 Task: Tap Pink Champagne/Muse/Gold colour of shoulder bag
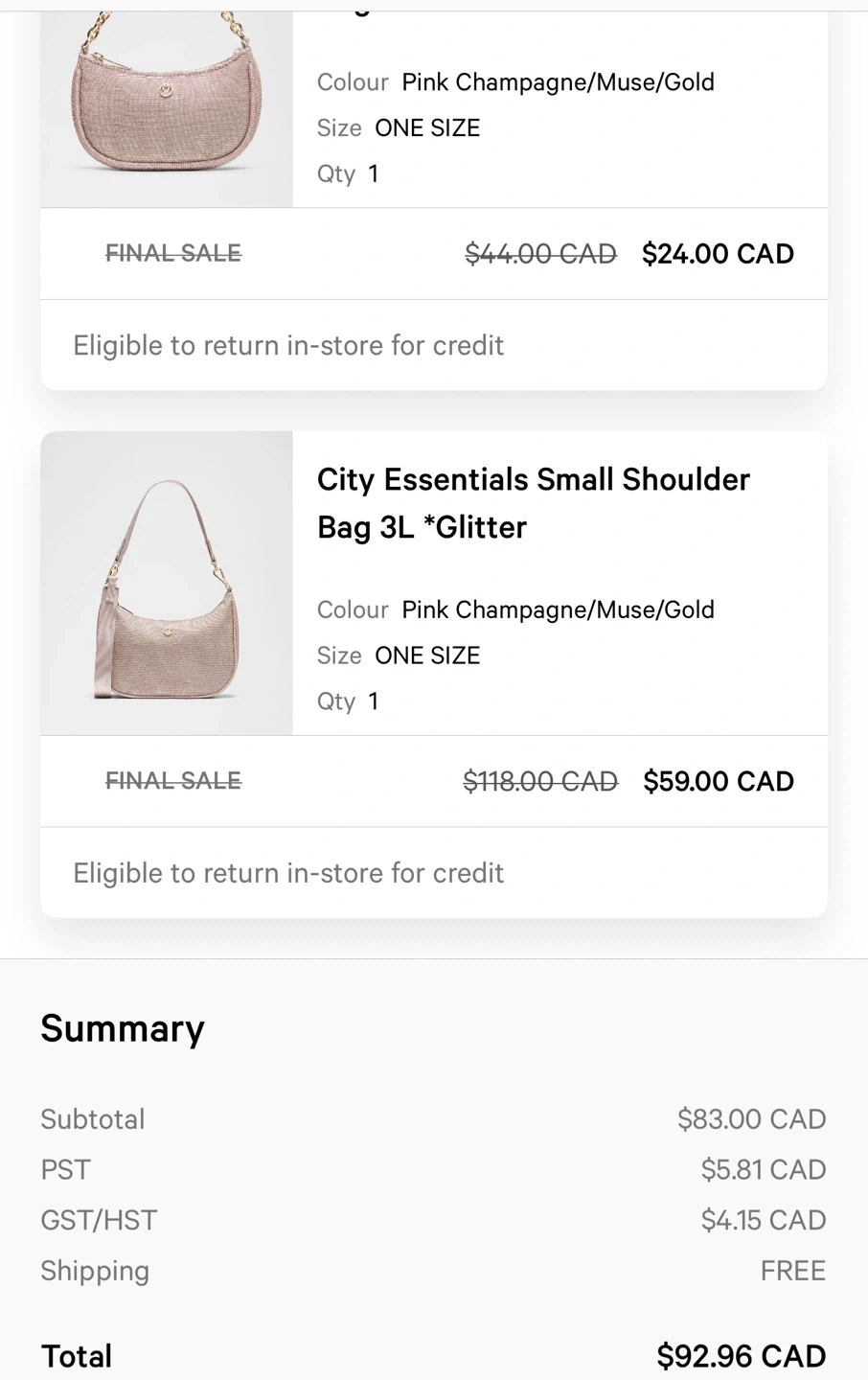point(558,609)
